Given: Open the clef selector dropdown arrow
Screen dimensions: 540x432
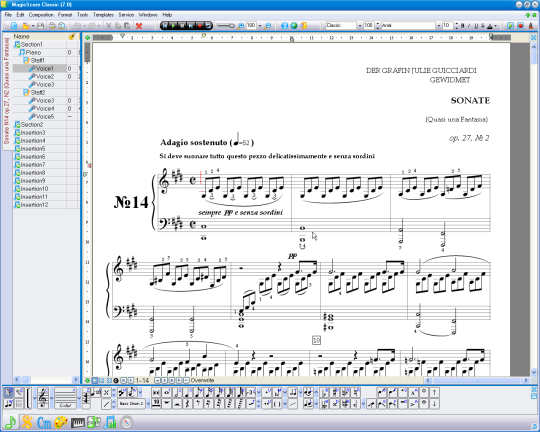Looking at the screenshot, I should 51,398.
